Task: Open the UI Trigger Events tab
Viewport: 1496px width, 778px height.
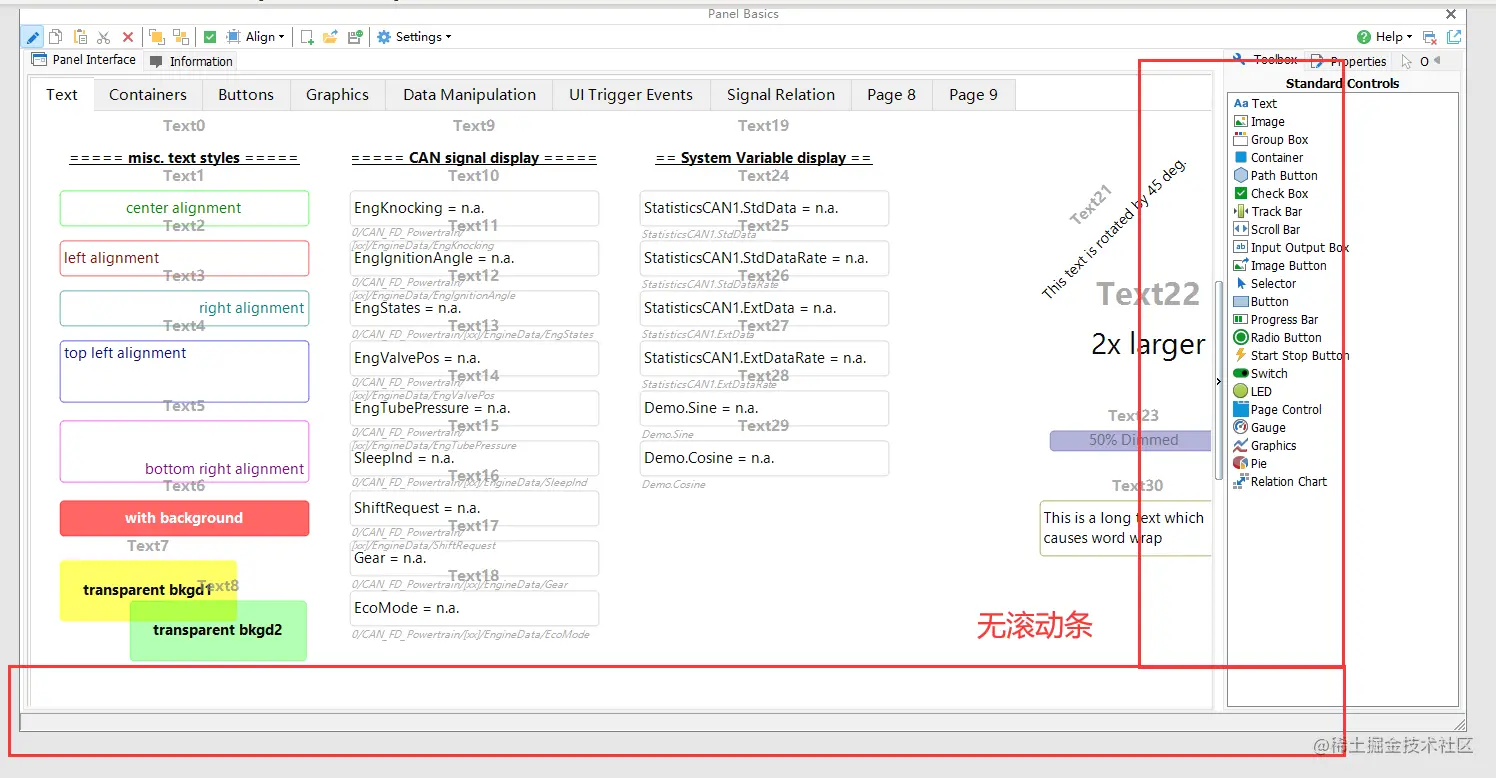Action: pyautogui.click(x=631, y=94)
